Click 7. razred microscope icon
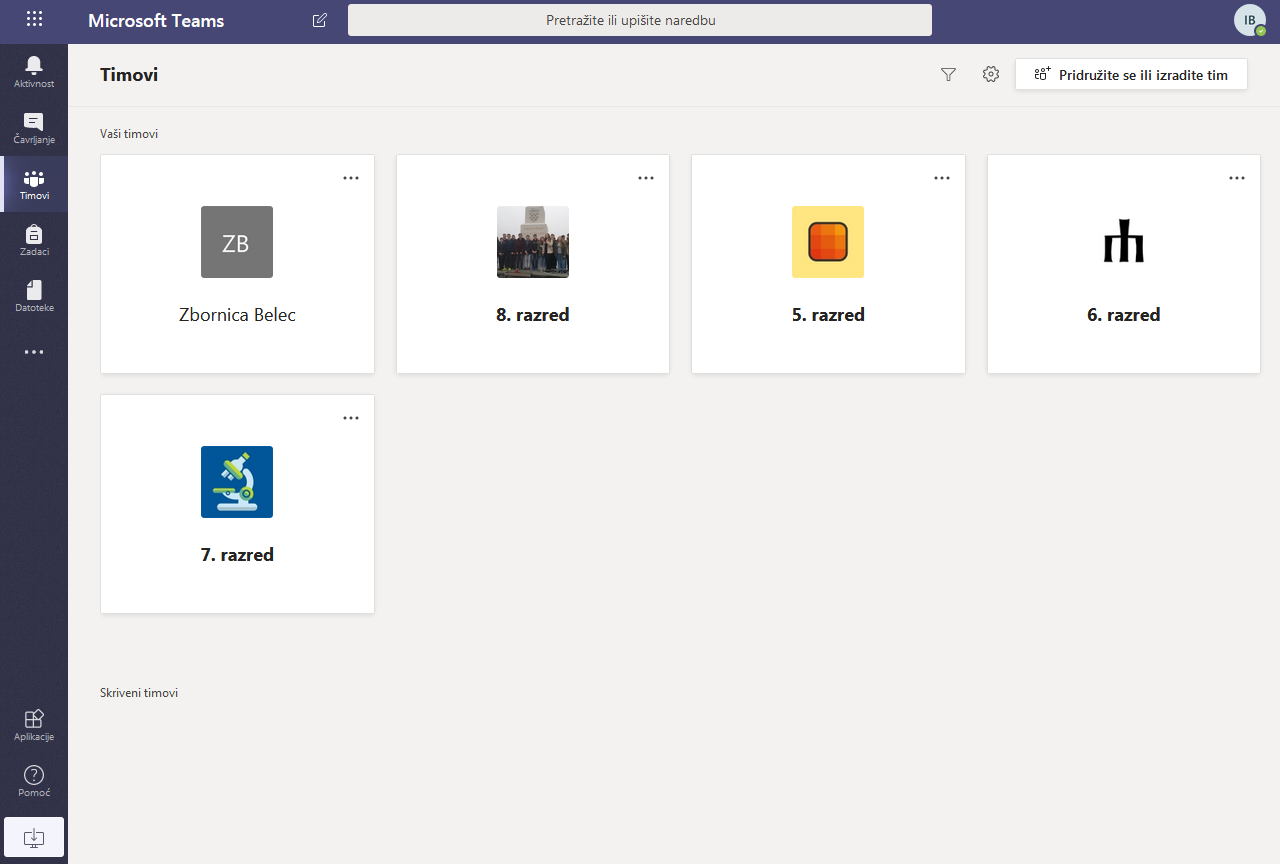 click(237, 482)
